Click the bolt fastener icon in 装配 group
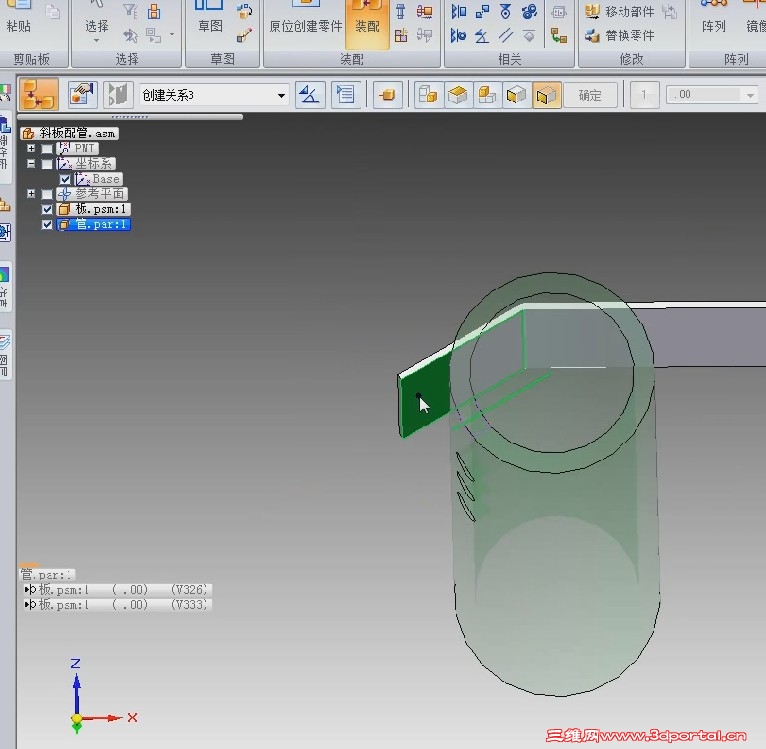The image size is (766, 749). [x=401, y=11]
